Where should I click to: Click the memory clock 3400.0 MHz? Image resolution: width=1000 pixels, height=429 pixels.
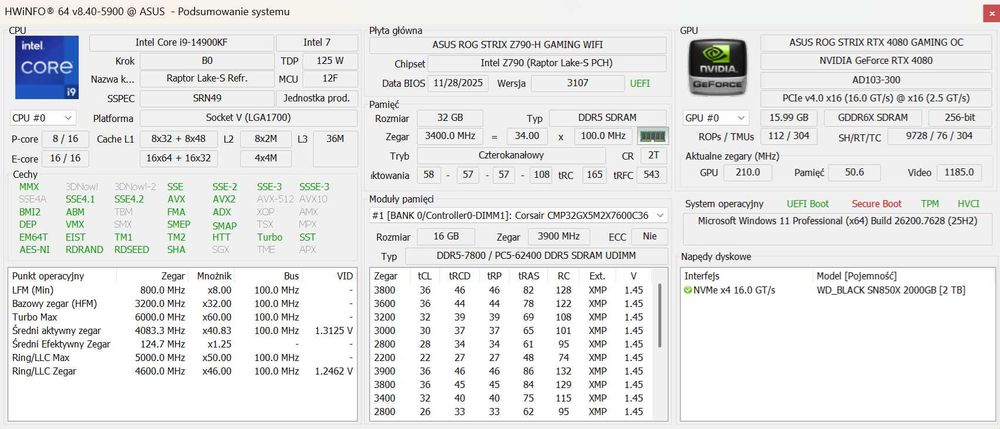(451, 136)
